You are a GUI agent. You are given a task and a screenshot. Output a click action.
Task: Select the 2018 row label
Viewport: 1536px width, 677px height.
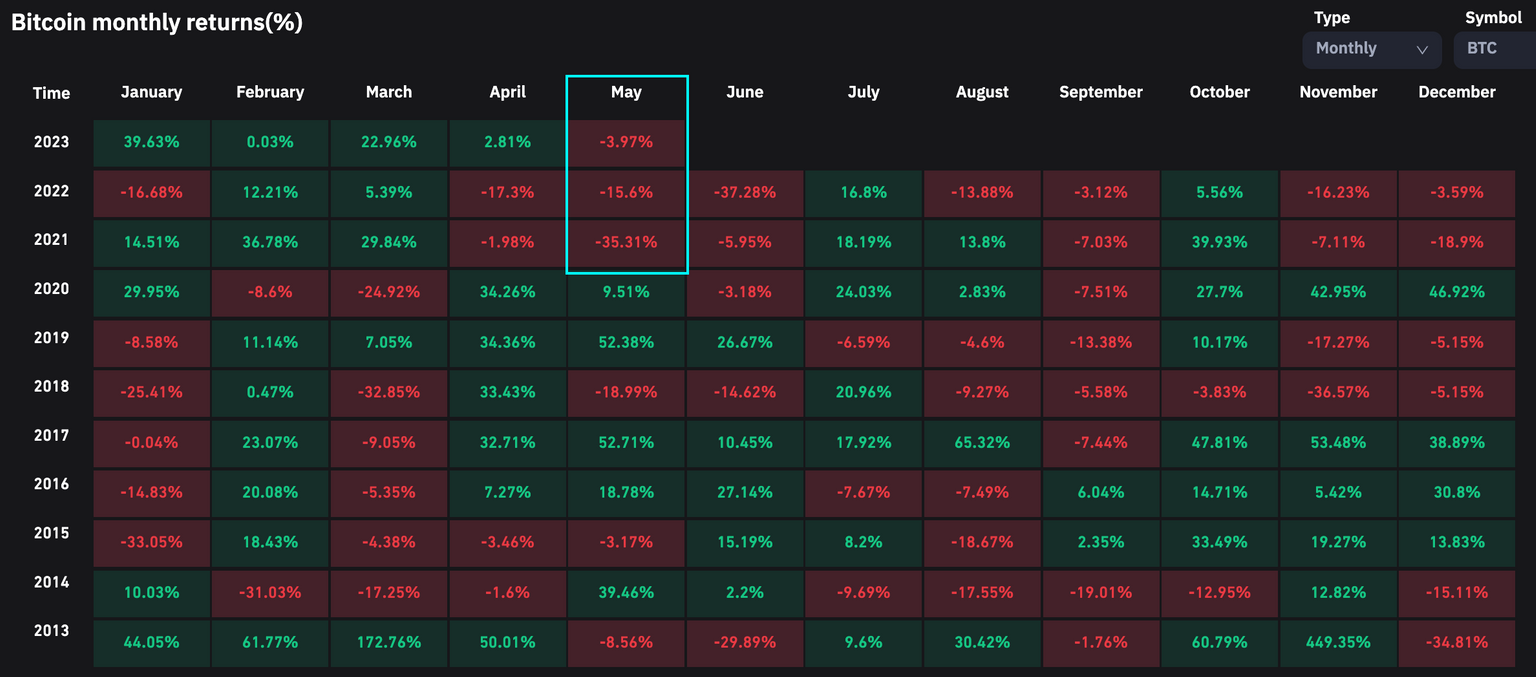pyautogui.click(x=51, y=386)
